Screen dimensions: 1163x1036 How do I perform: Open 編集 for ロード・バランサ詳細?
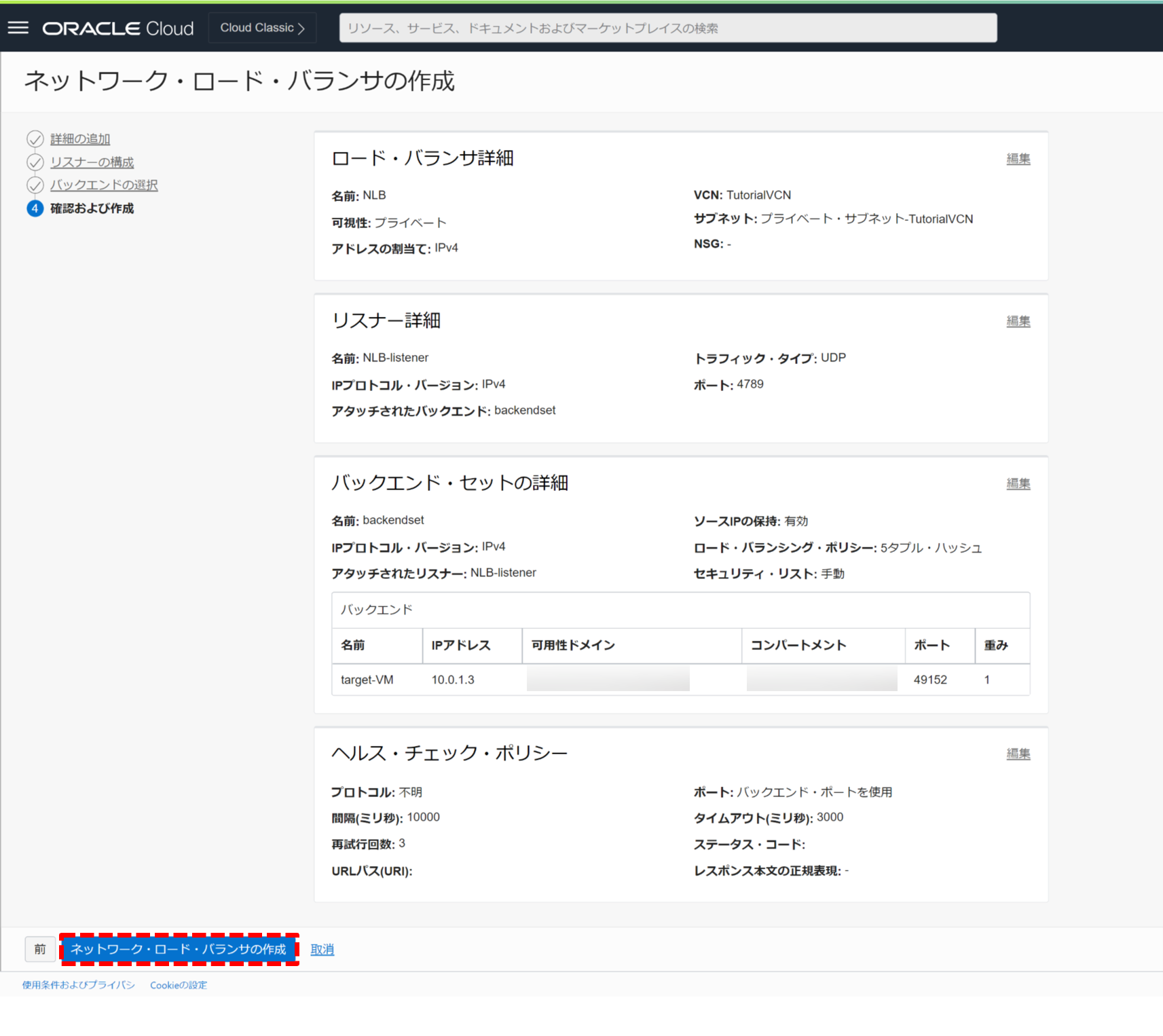1017,158
